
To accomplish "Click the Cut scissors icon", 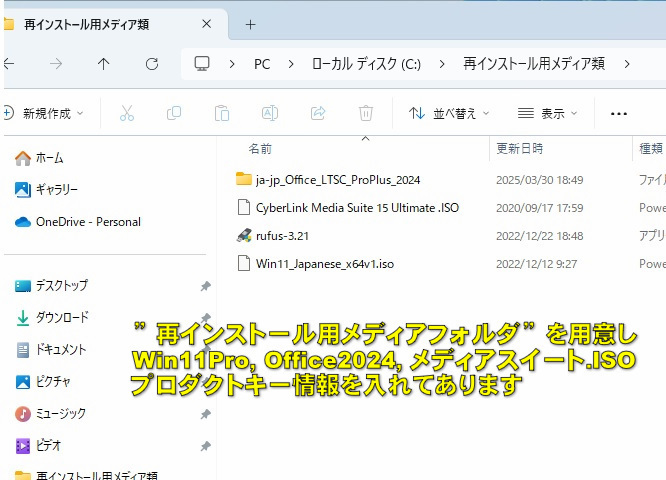I will pyautogui.click(x=127, y=113).
